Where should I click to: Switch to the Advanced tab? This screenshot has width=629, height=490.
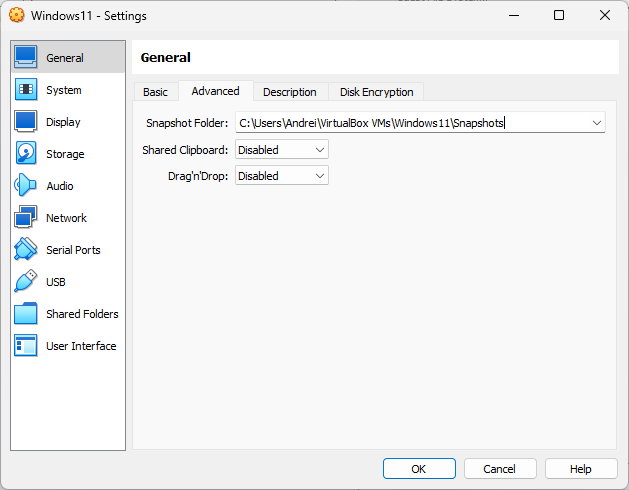coord(215,91)
